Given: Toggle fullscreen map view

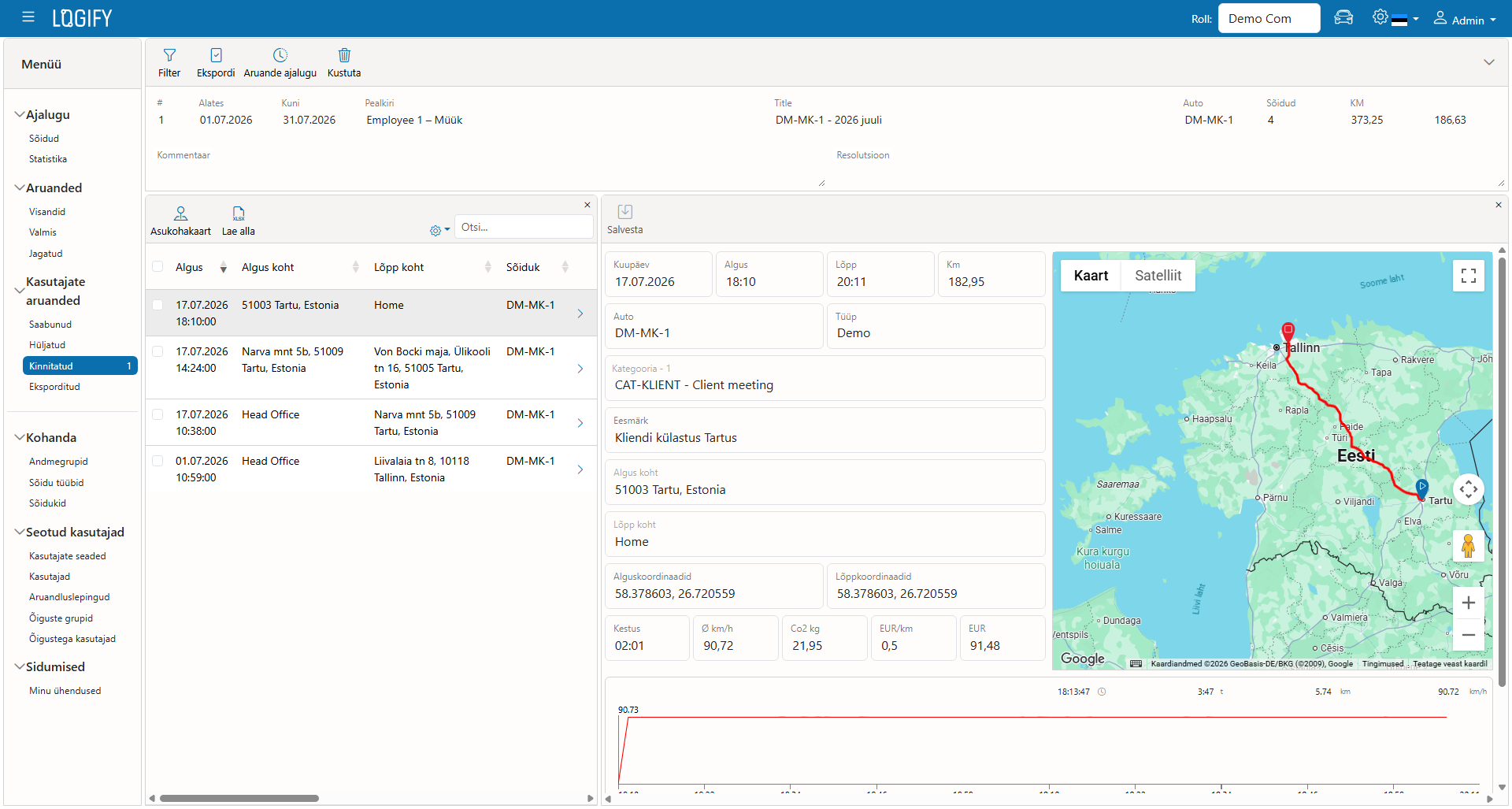Looking at the screenshot, I should pyautogui.click(x=1469, y=276).
